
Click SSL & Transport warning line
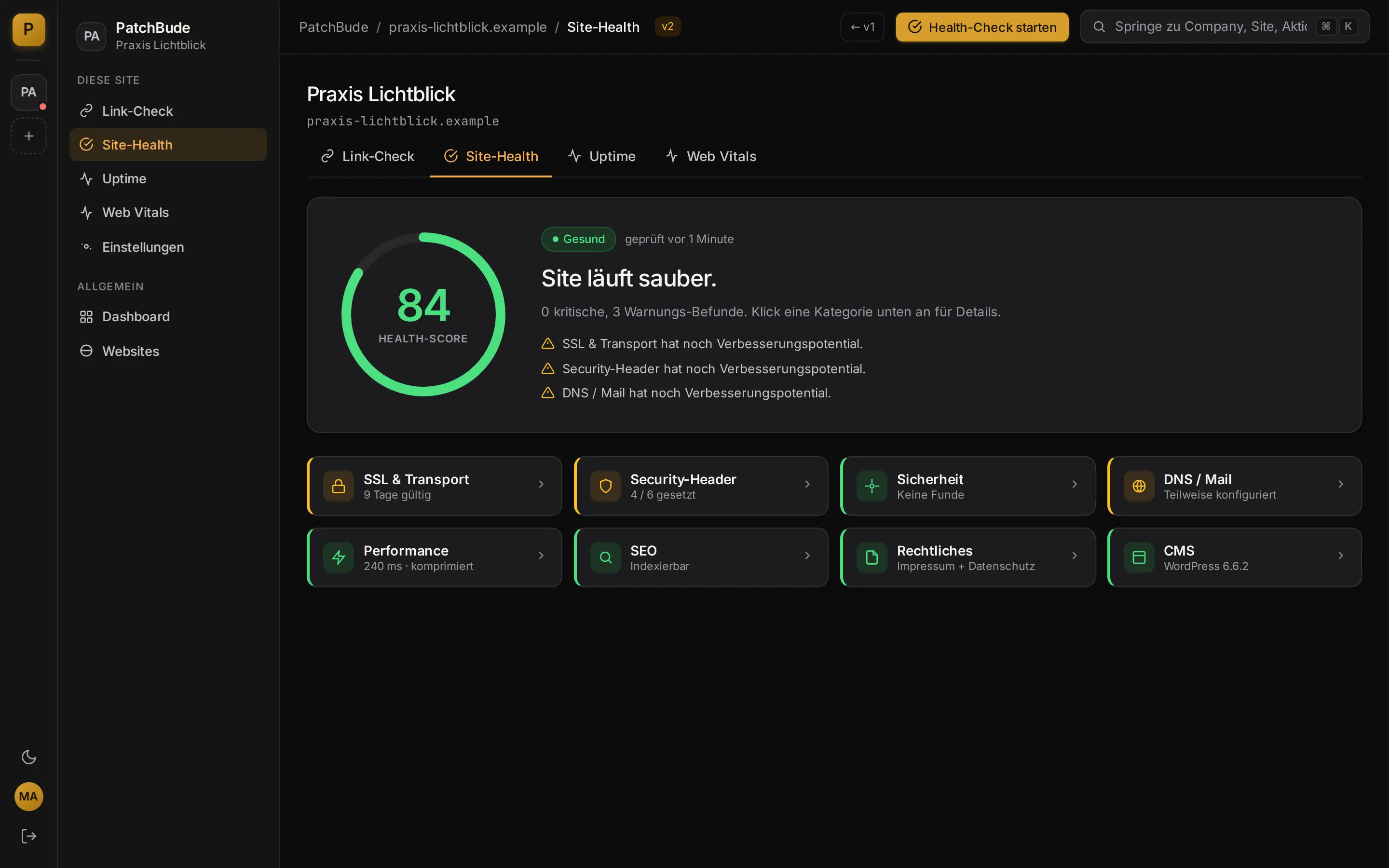(x=702, y=343)
